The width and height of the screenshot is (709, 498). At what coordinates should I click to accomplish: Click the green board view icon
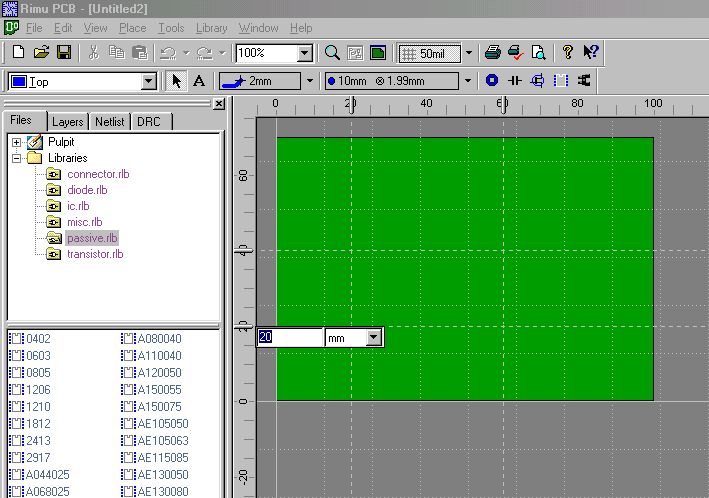(x=378, y=53)
